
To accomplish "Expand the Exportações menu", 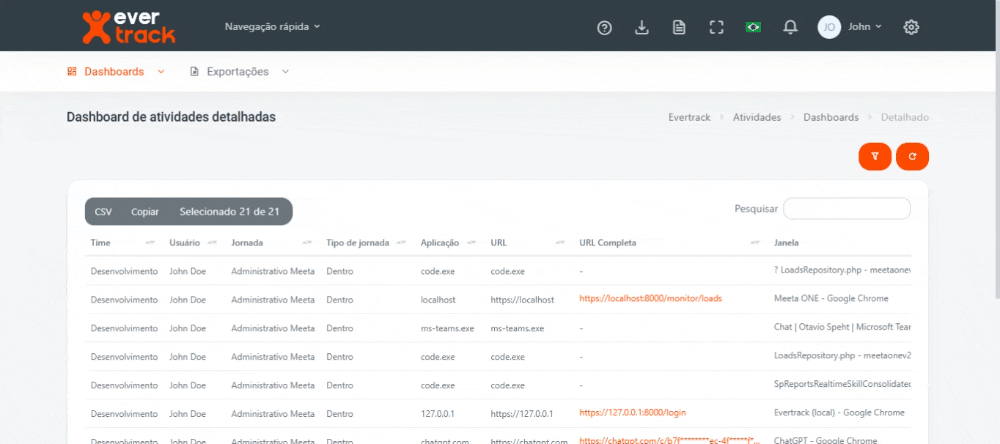I will [239, 72].
